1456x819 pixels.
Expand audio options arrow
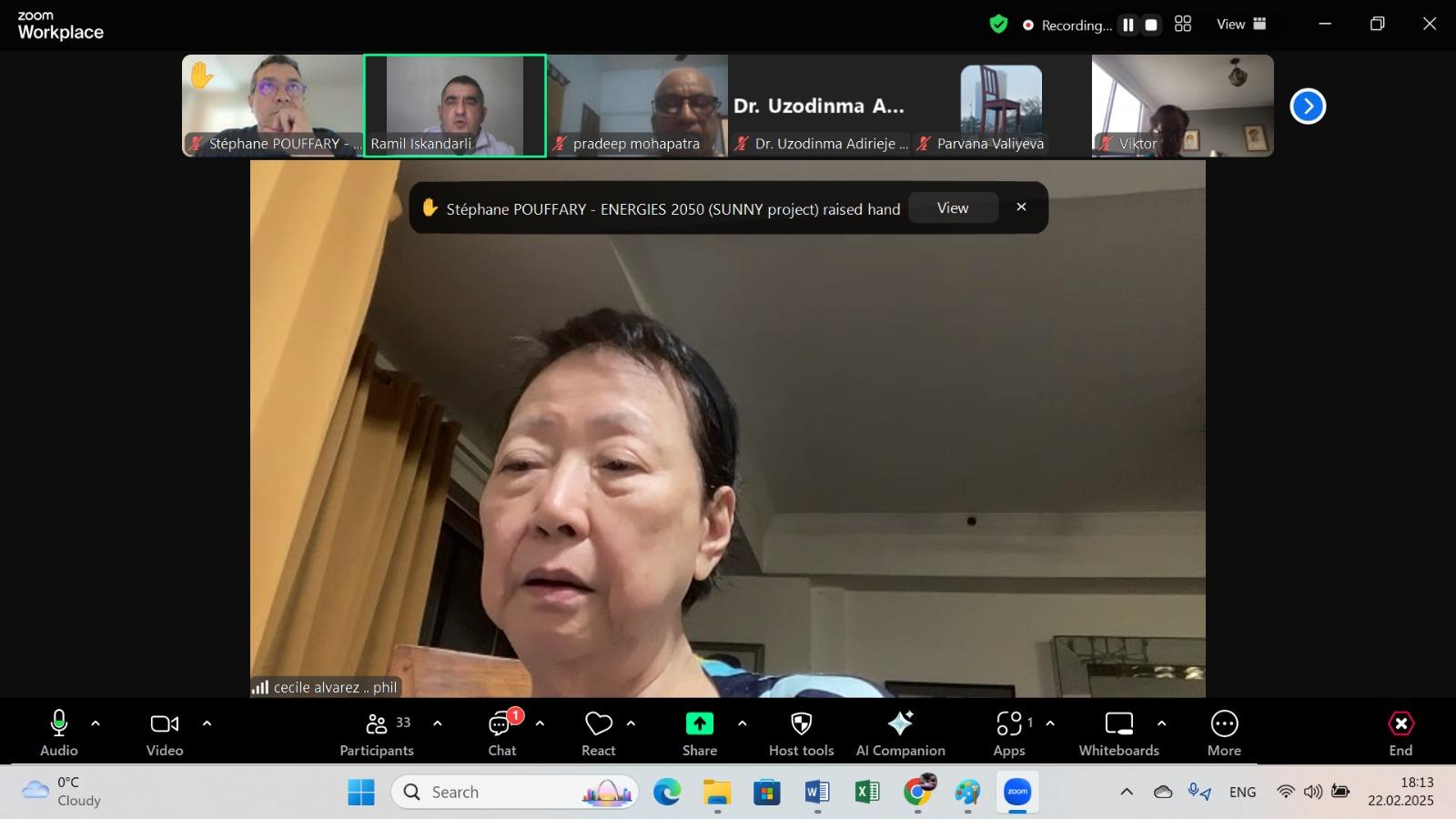pos(96,724)
